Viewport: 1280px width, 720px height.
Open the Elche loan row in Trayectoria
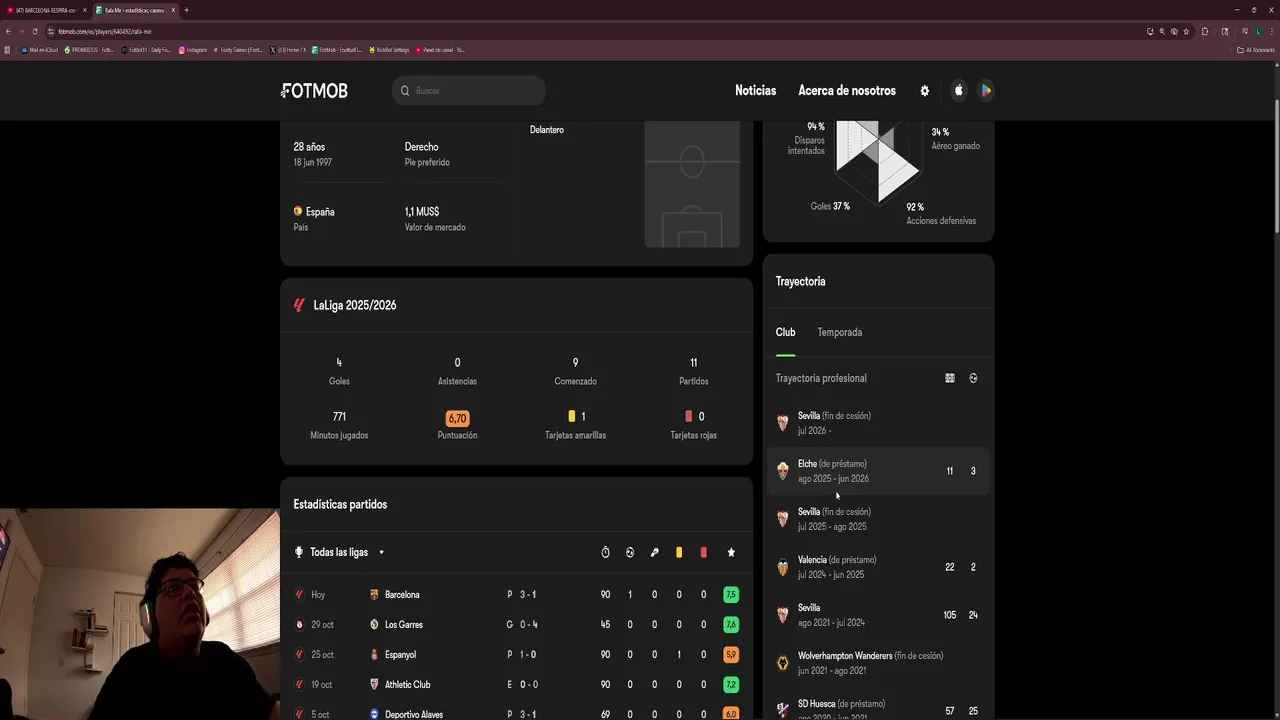point(878,471)
